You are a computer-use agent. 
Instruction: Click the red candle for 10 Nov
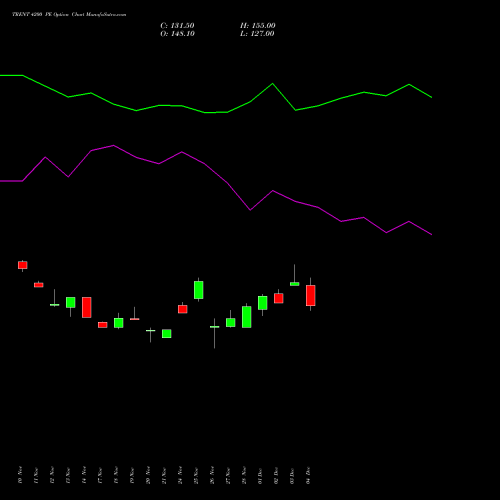click(x=23, y=265)
